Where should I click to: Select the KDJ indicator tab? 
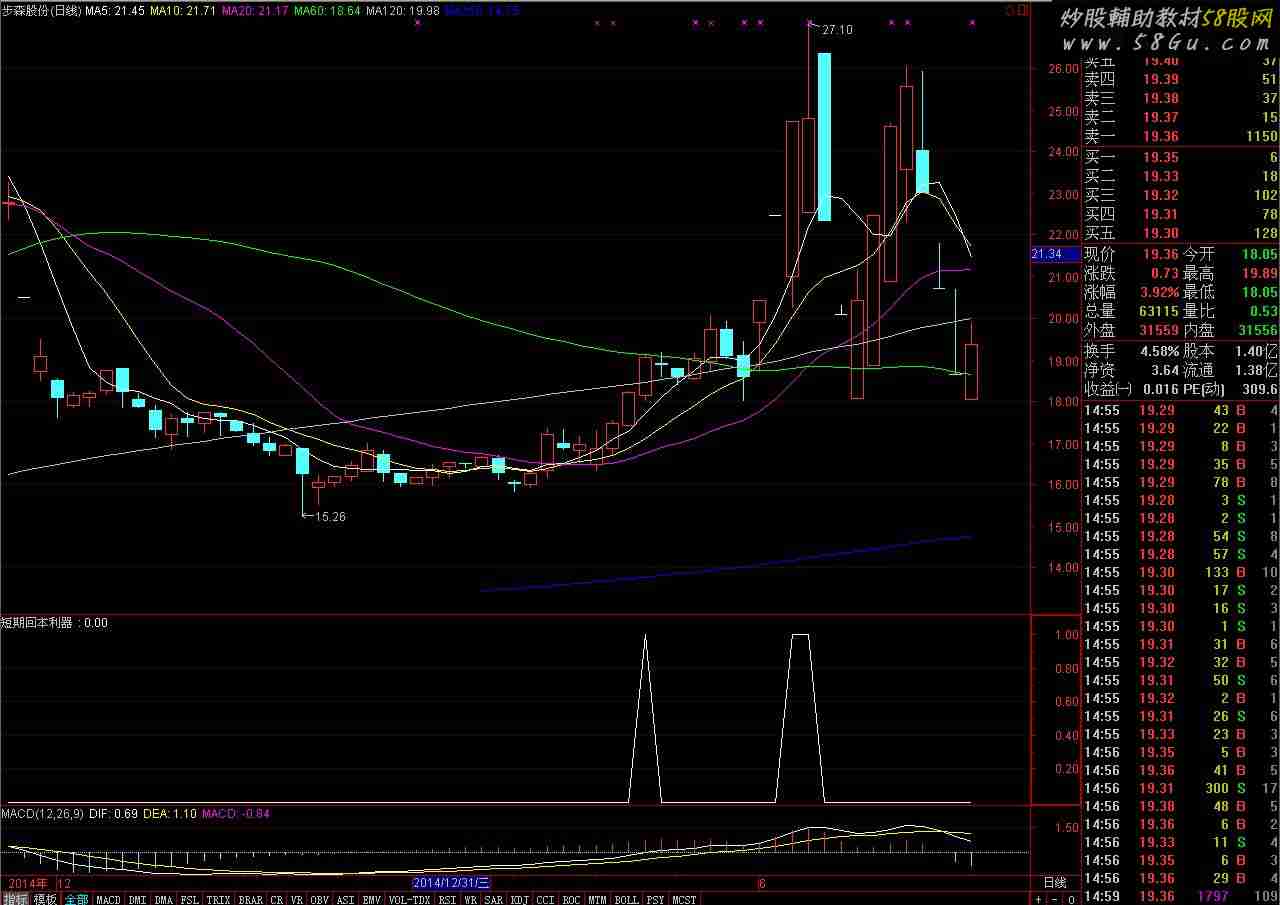point(520,899)
